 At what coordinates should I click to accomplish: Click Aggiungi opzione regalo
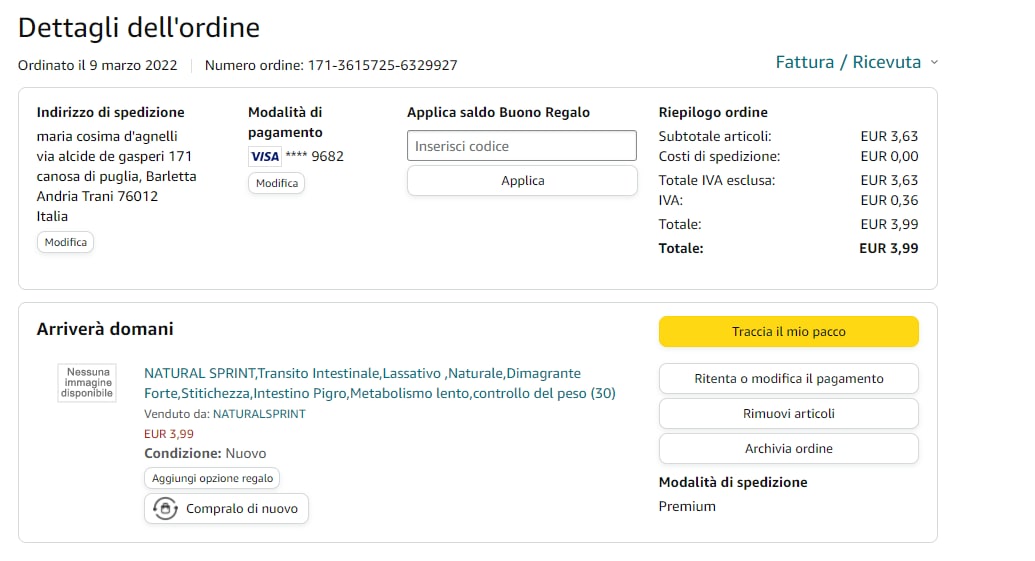click(212, 479)
